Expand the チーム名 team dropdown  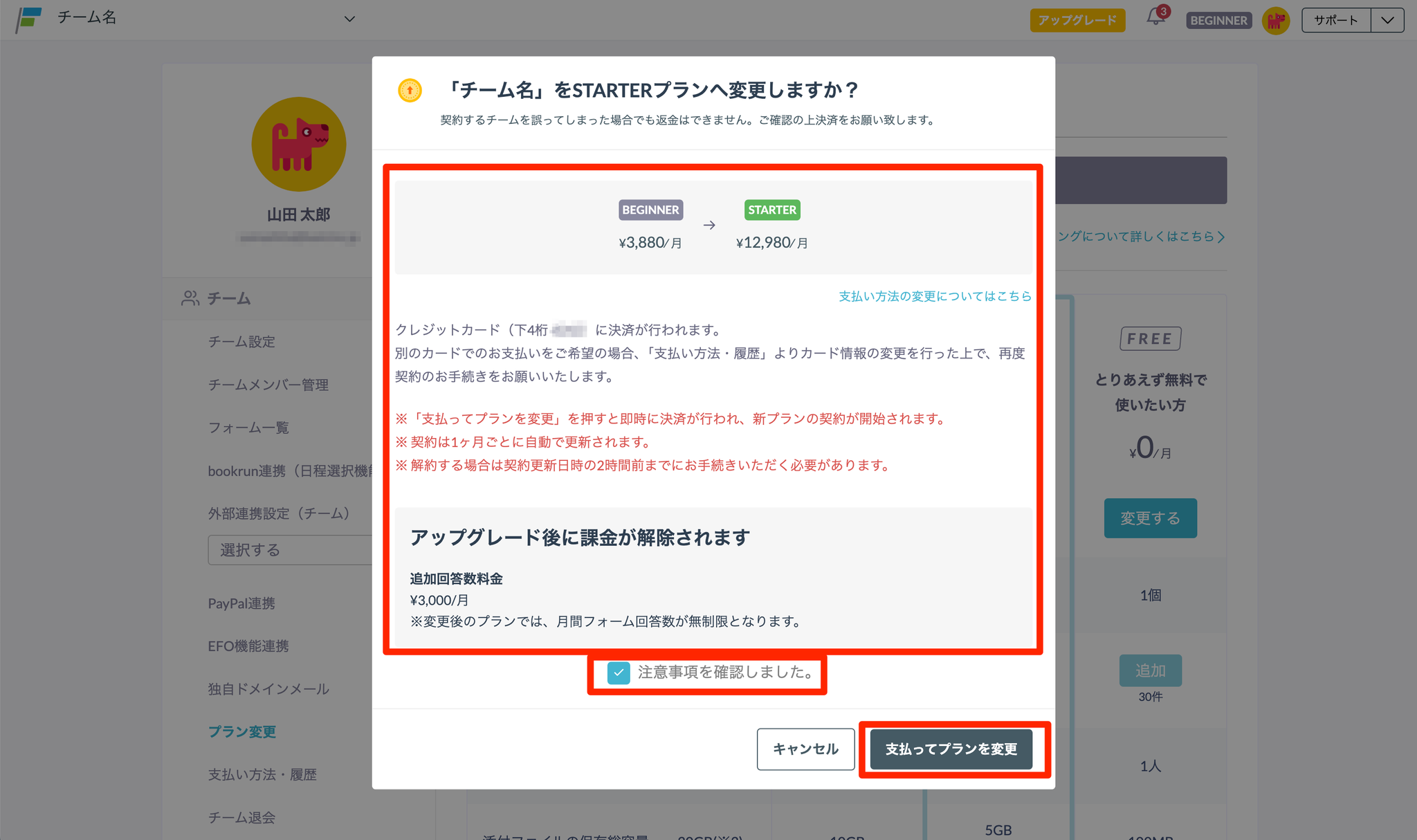349,19
